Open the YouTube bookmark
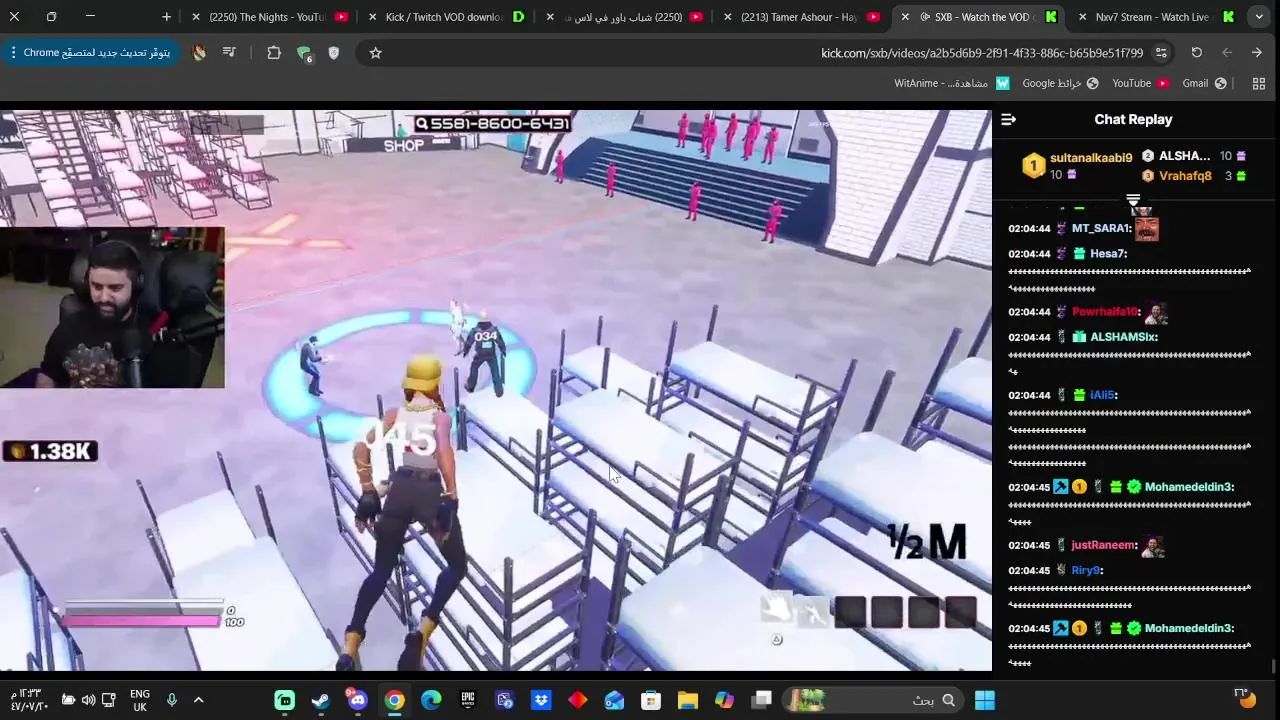Image resolution: width=1280 pixels, height=720 pixels. click(1140, 84)
